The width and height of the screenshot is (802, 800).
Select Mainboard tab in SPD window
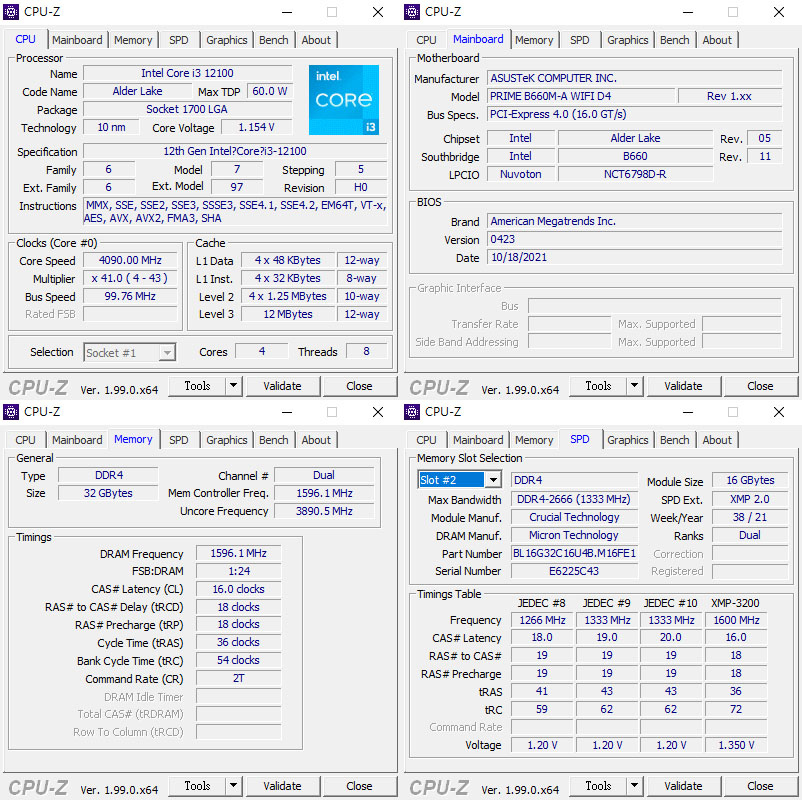click(x=478, y=440)
